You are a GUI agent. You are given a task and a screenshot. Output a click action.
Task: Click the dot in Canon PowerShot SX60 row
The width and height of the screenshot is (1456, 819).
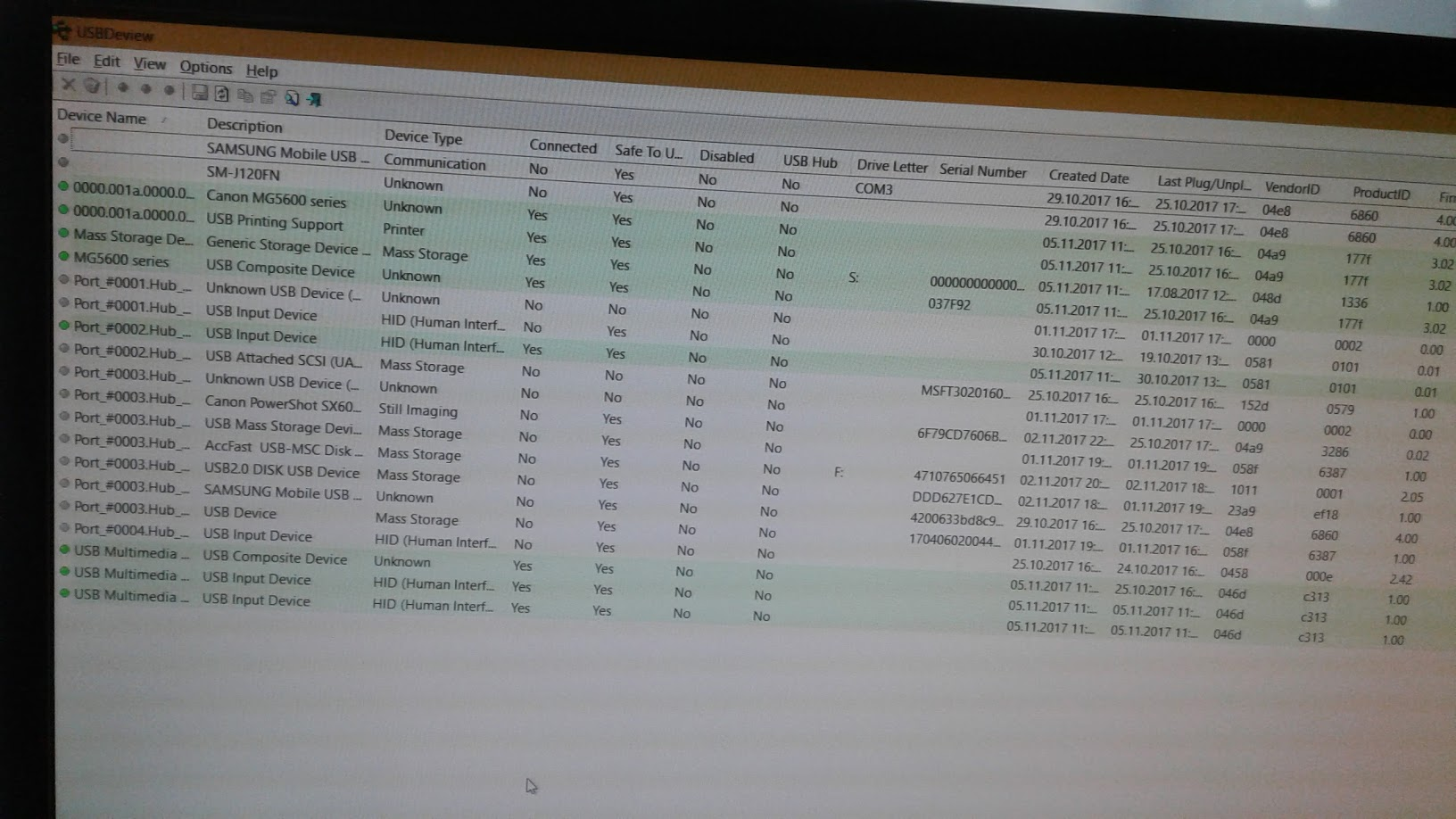pos(64,393)
